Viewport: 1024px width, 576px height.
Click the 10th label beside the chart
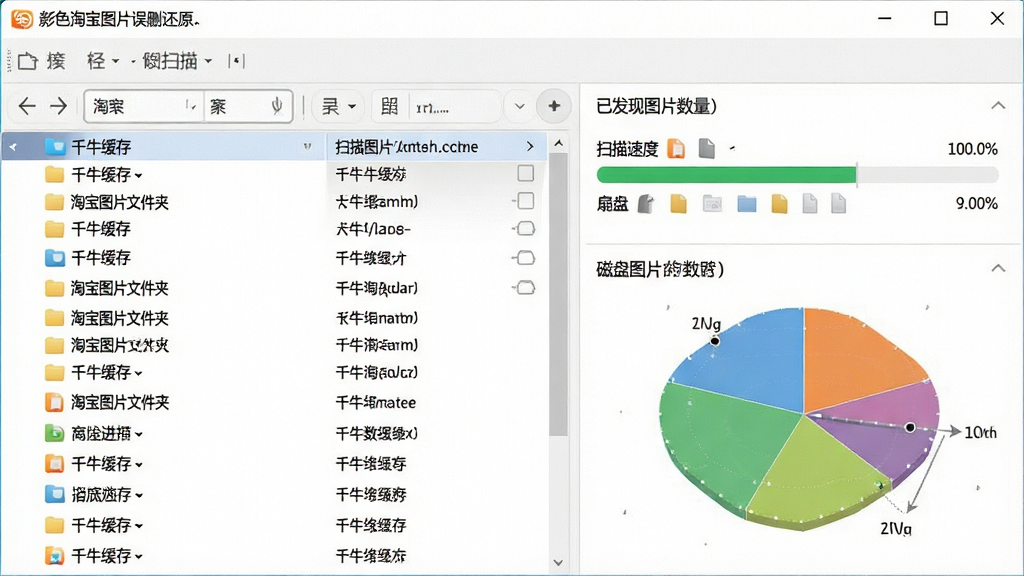tap(980, 432)
